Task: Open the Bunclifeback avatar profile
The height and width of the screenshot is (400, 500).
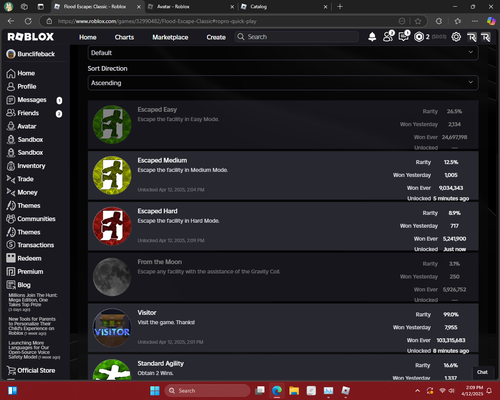Action: tap(11, 54)
